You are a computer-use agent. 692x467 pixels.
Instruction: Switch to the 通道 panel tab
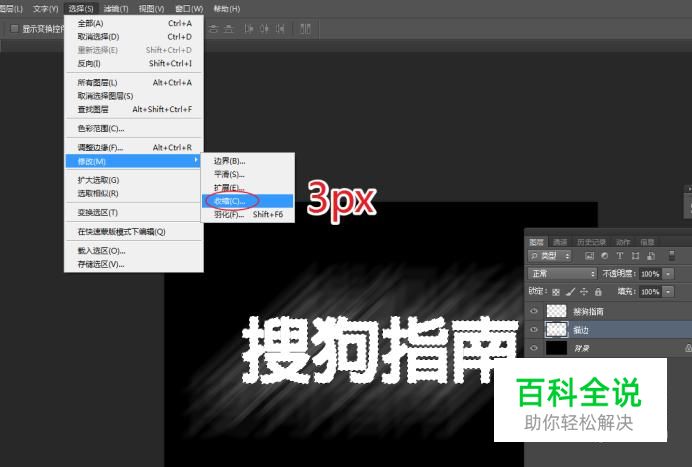560,242
